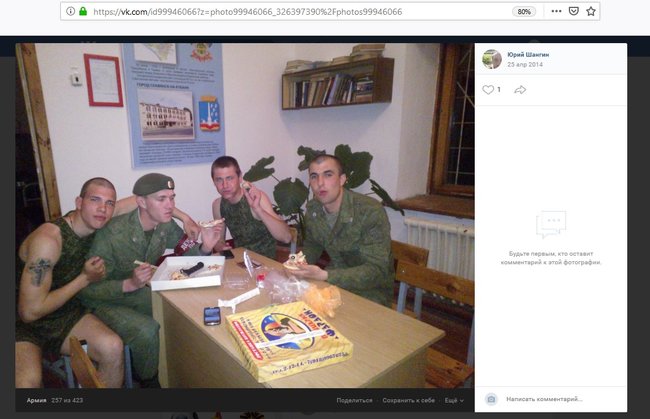Reset zoom using the 80% badge

point(522,11)
